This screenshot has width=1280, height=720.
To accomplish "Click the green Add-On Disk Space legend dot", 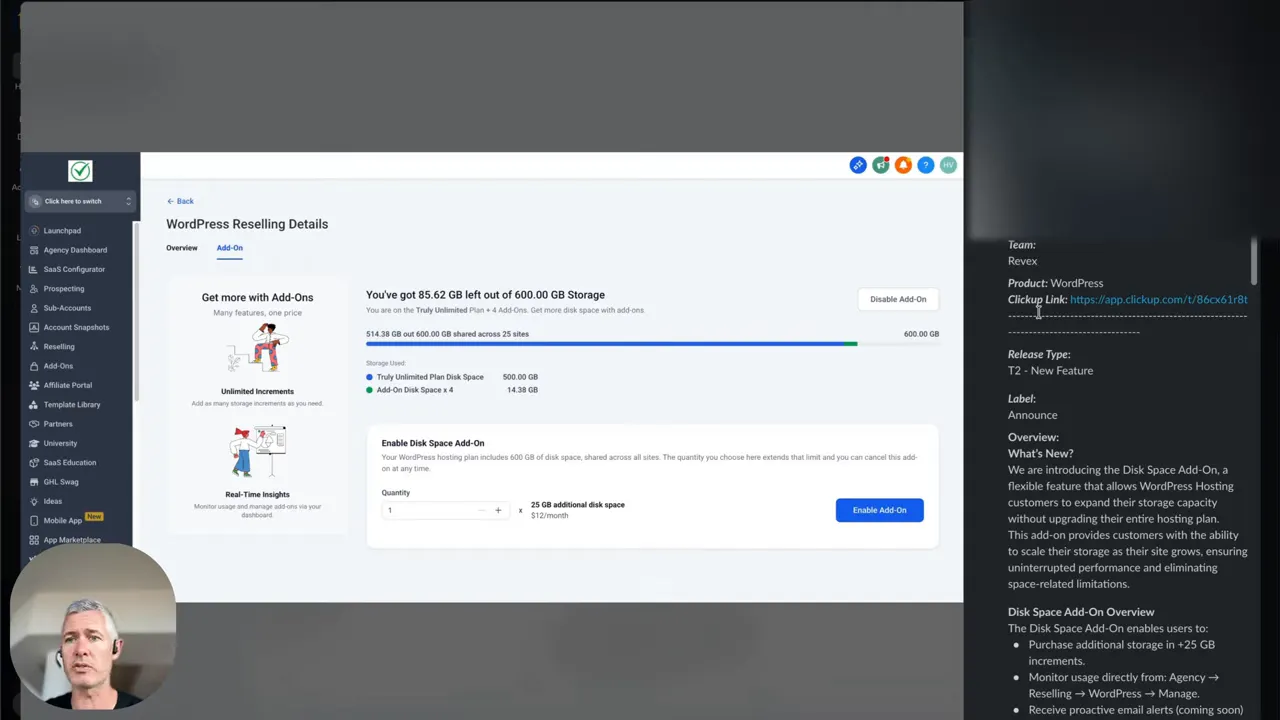I will pyautogui.click(x=369, y=390).
